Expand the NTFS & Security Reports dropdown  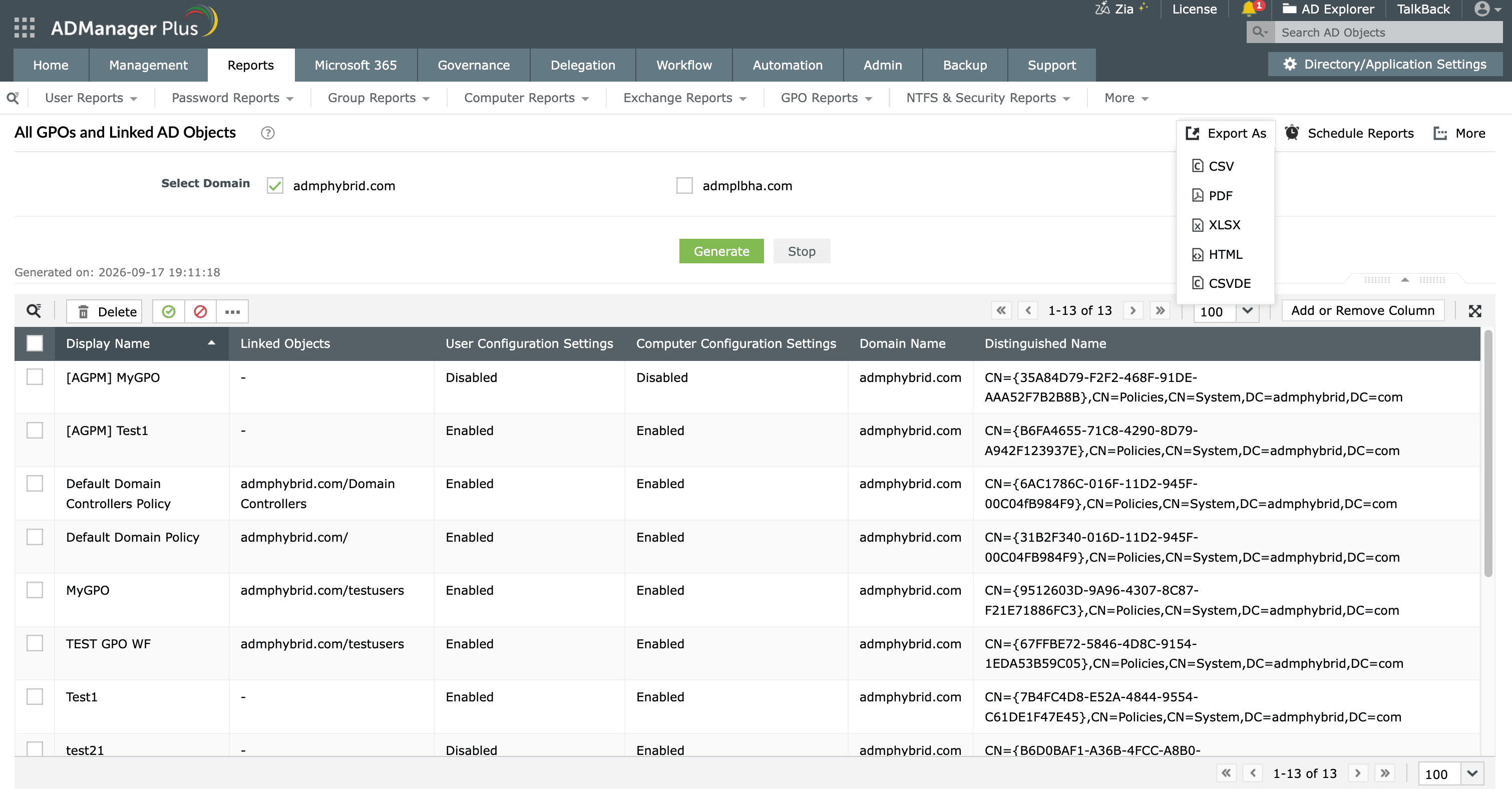pos(988,98)
